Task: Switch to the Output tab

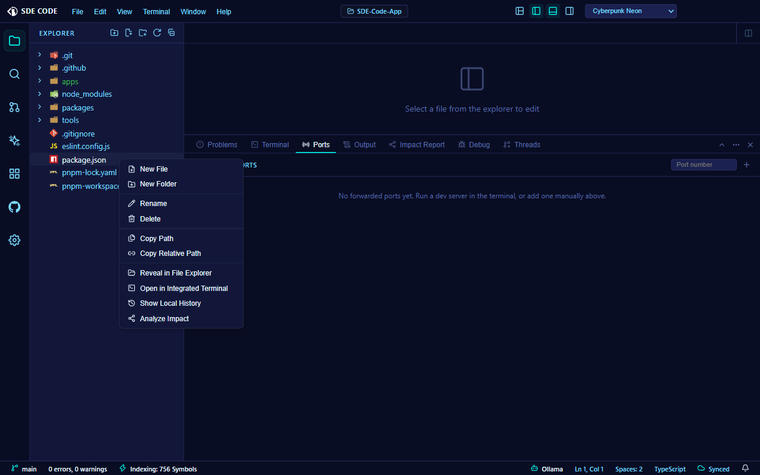Action: (x=359, y=145)
